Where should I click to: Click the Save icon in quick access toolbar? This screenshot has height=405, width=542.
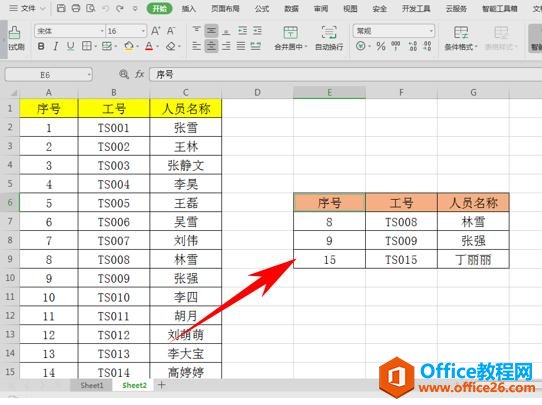pos(61,8)
